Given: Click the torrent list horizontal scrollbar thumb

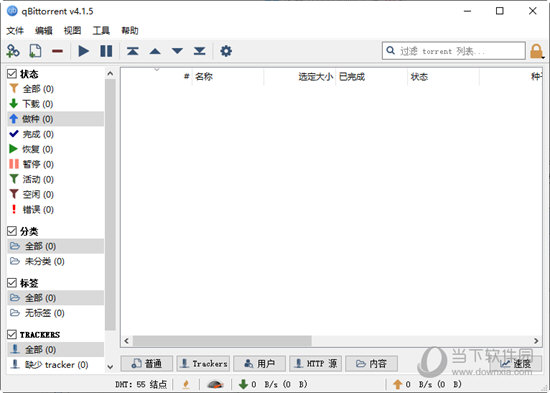Looking at the screenshot, I should coord(222,341).
